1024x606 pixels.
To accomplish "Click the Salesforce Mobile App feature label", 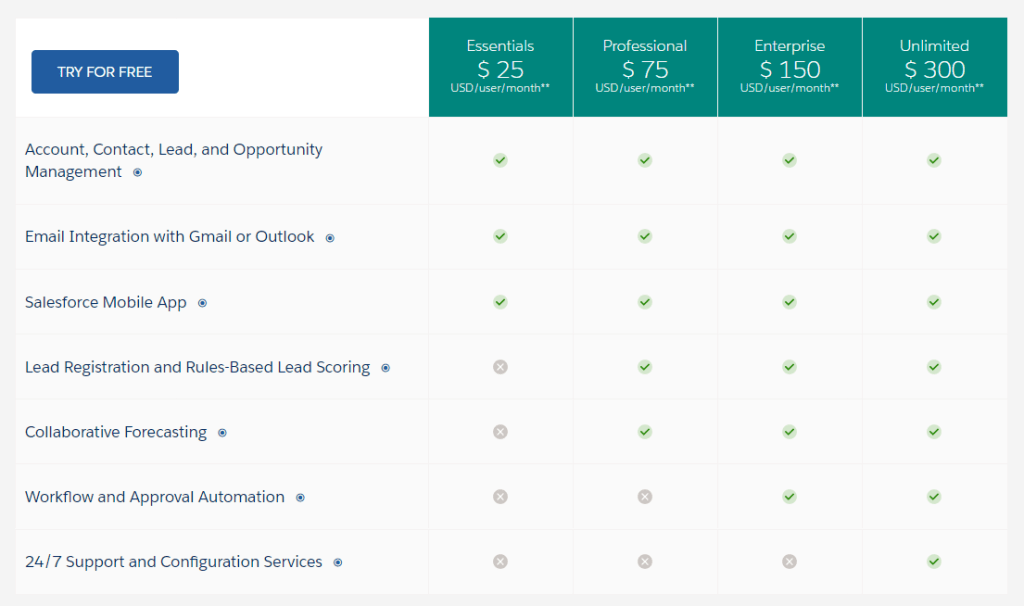I will point(105,302).
